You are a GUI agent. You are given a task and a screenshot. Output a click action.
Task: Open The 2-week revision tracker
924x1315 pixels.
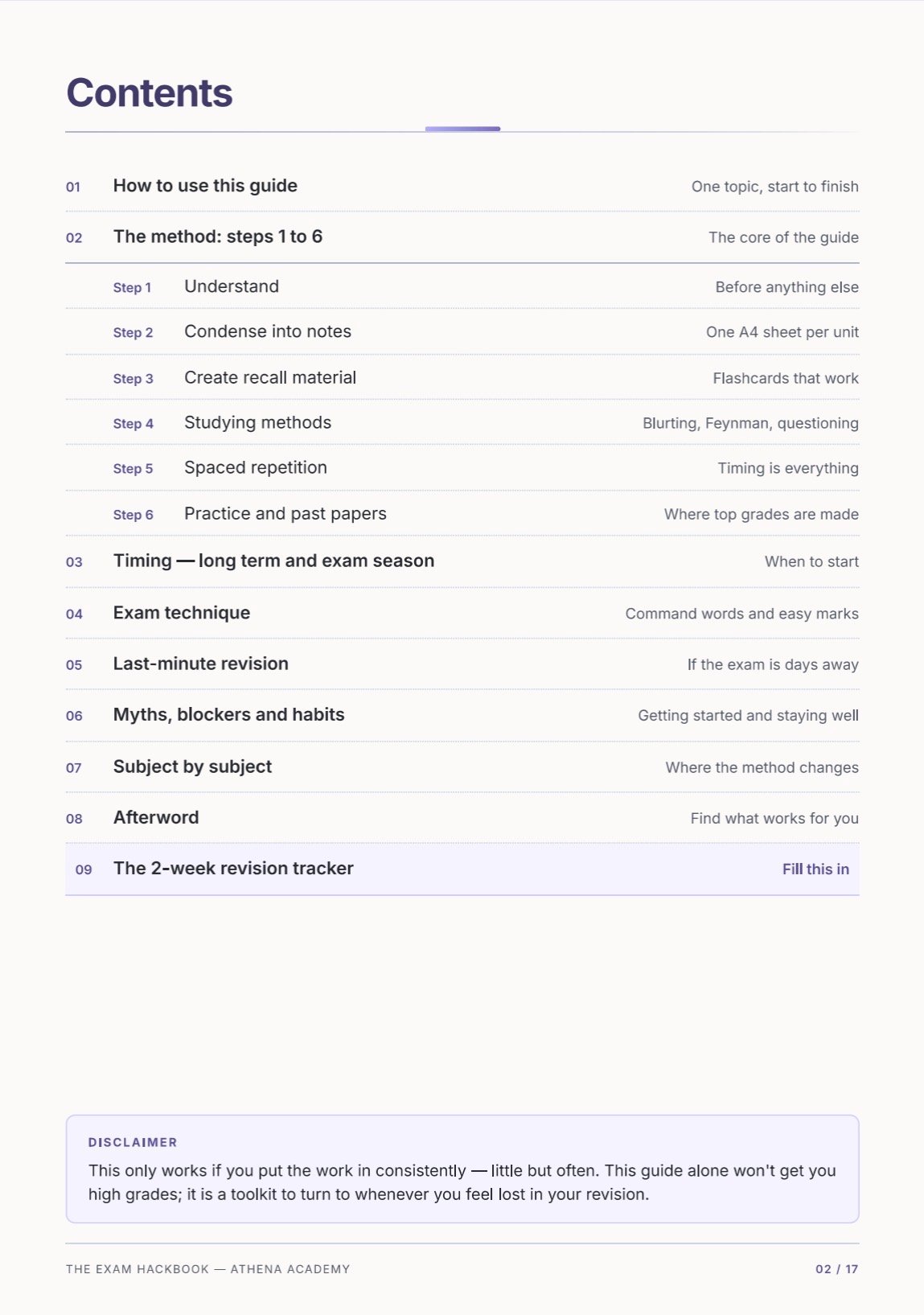[462, 869]
